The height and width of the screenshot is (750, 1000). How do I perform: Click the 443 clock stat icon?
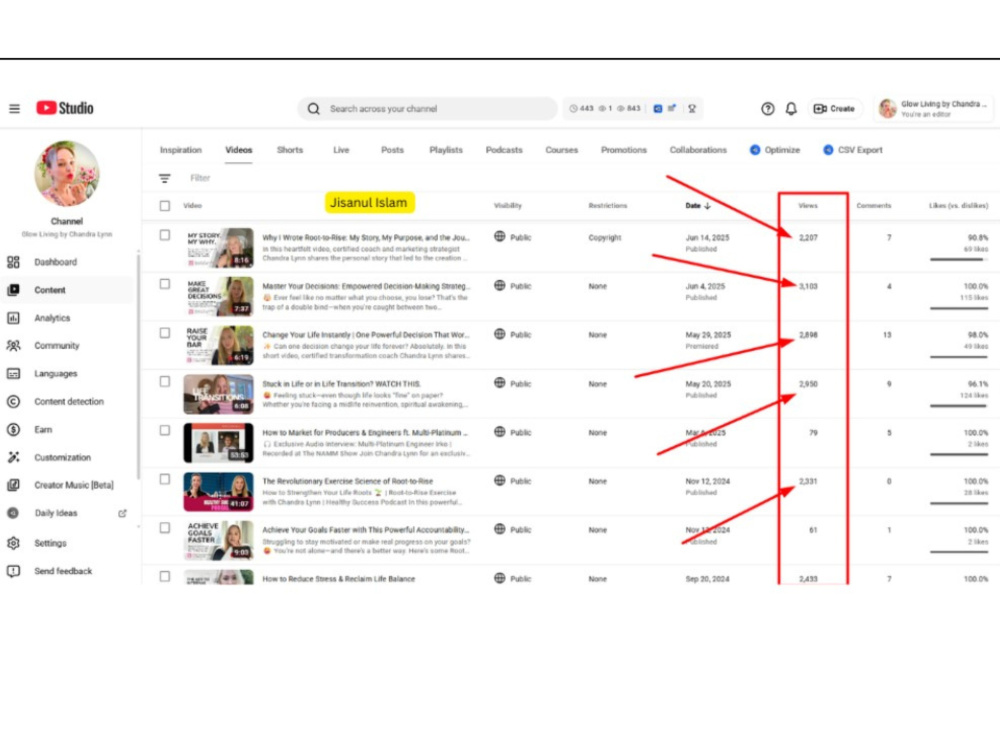[573, 108]
